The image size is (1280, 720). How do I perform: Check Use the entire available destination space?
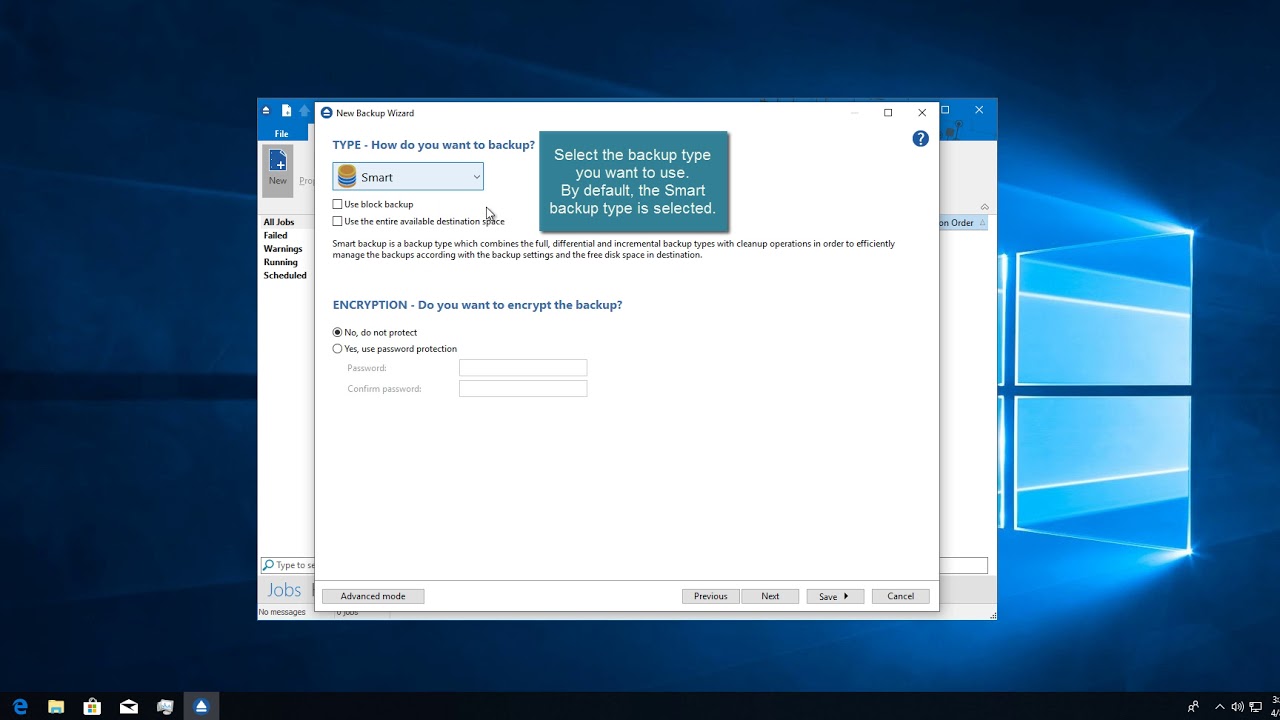(x=338, y=221)
